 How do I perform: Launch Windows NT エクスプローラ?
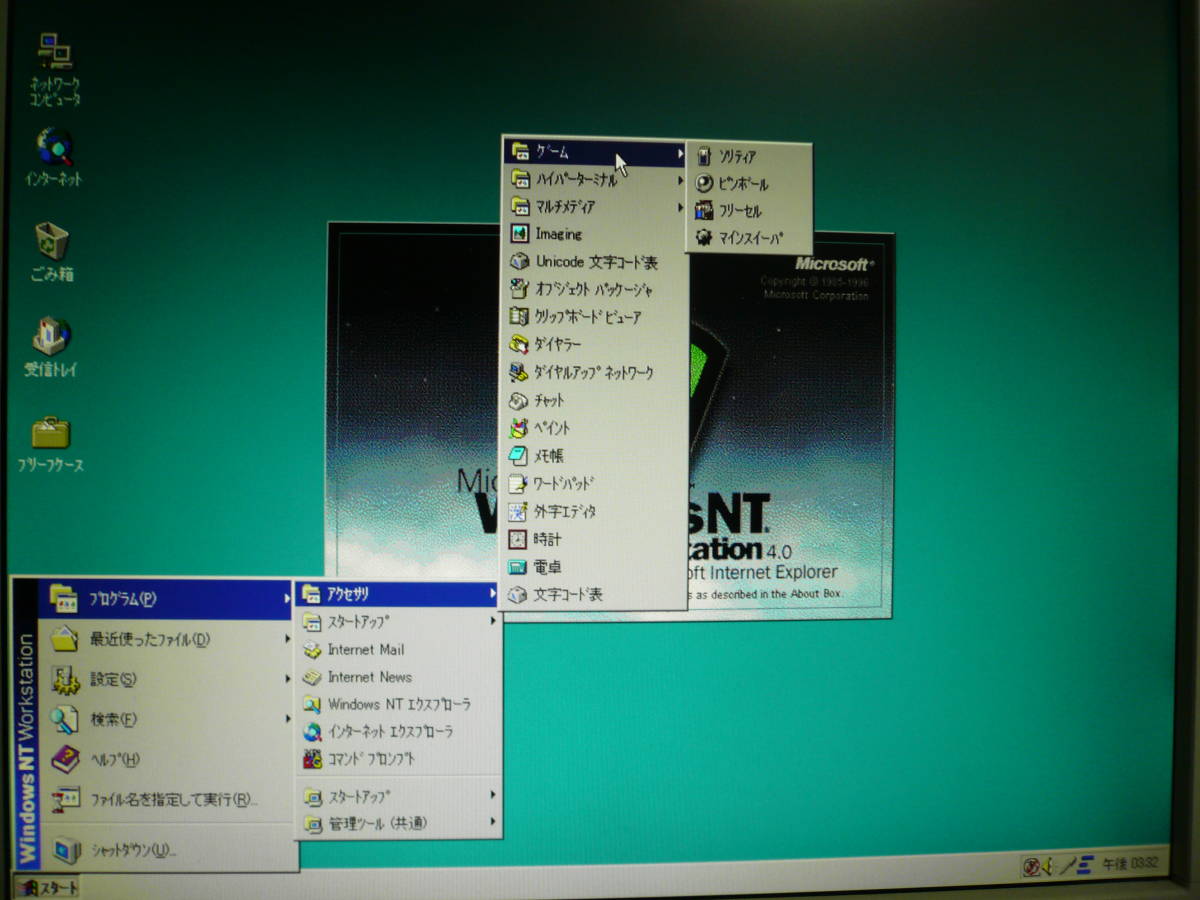tap(398, 704)
